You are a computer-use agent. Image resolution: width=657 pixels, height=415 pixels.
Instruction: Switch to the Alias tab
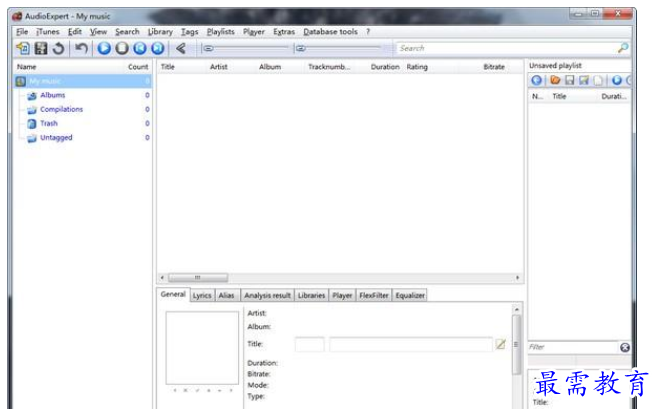(x=226, y=296)
